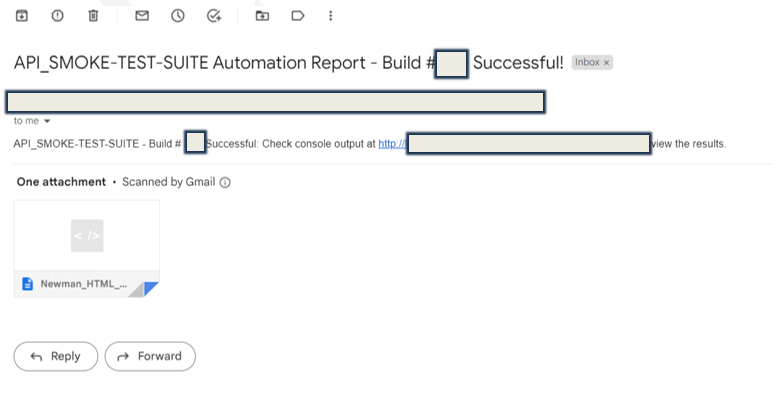Click the Forward button
Screen dimensions: 784x399
(150, 356)
